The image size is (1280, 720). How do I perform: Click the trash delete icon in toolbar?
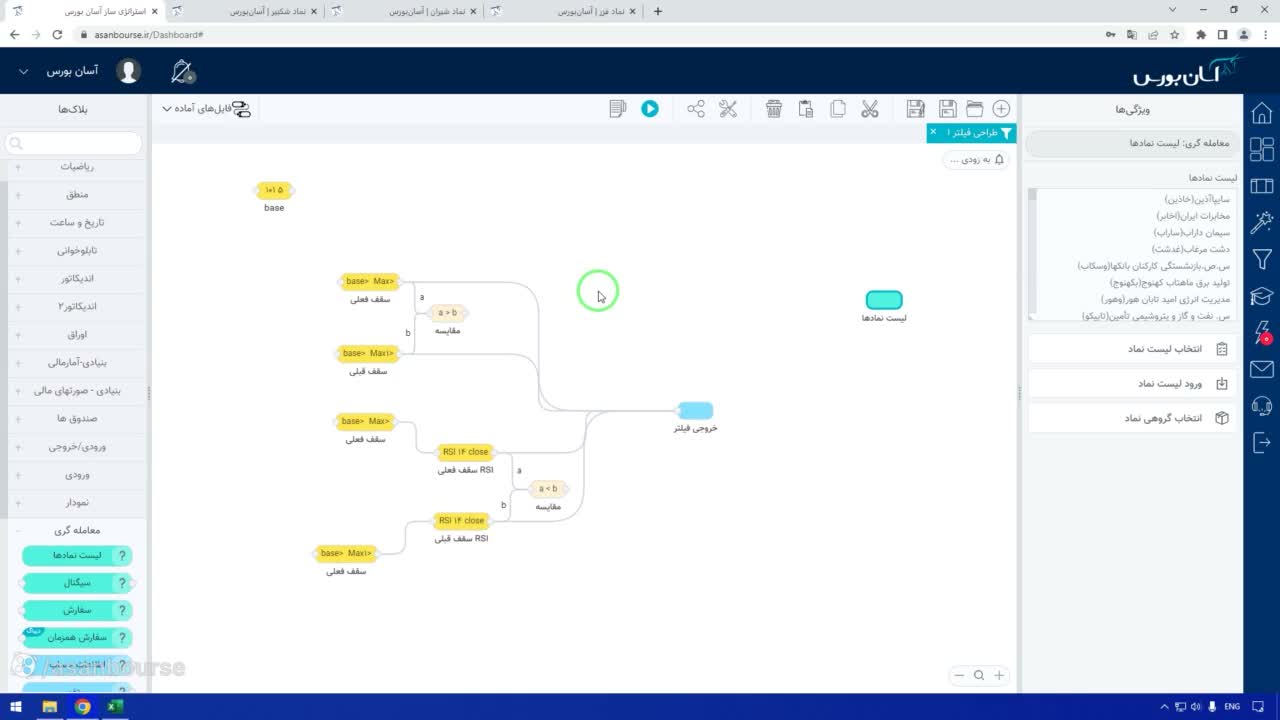point(774,109)
